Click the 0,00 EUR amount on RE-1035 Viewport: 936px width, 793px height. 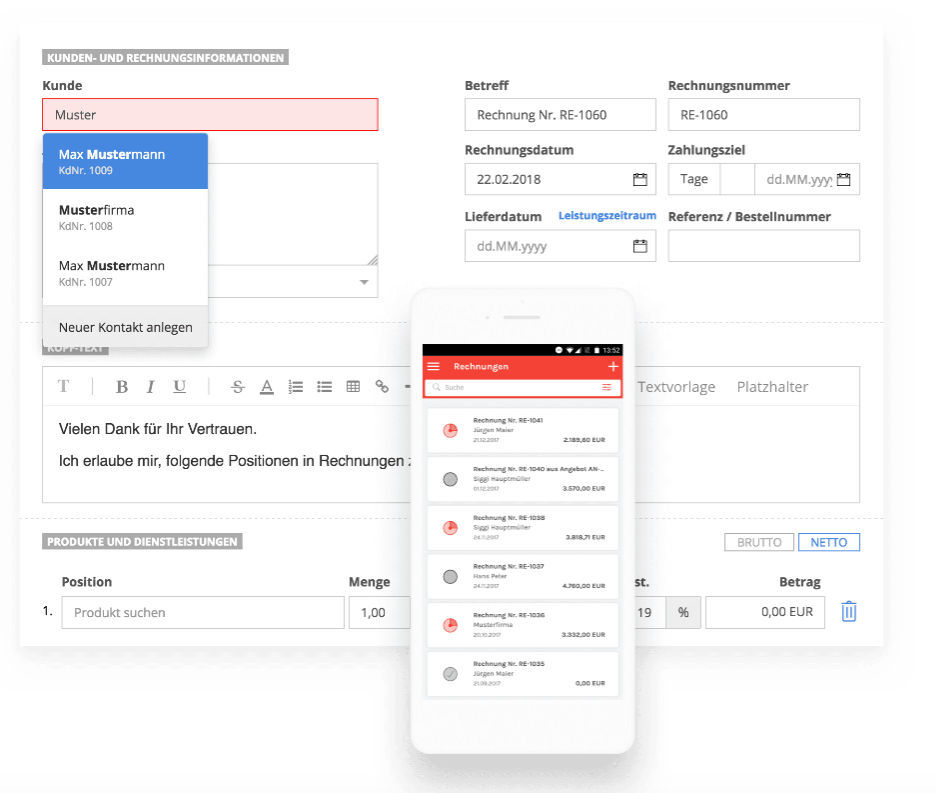coord(590,683)
